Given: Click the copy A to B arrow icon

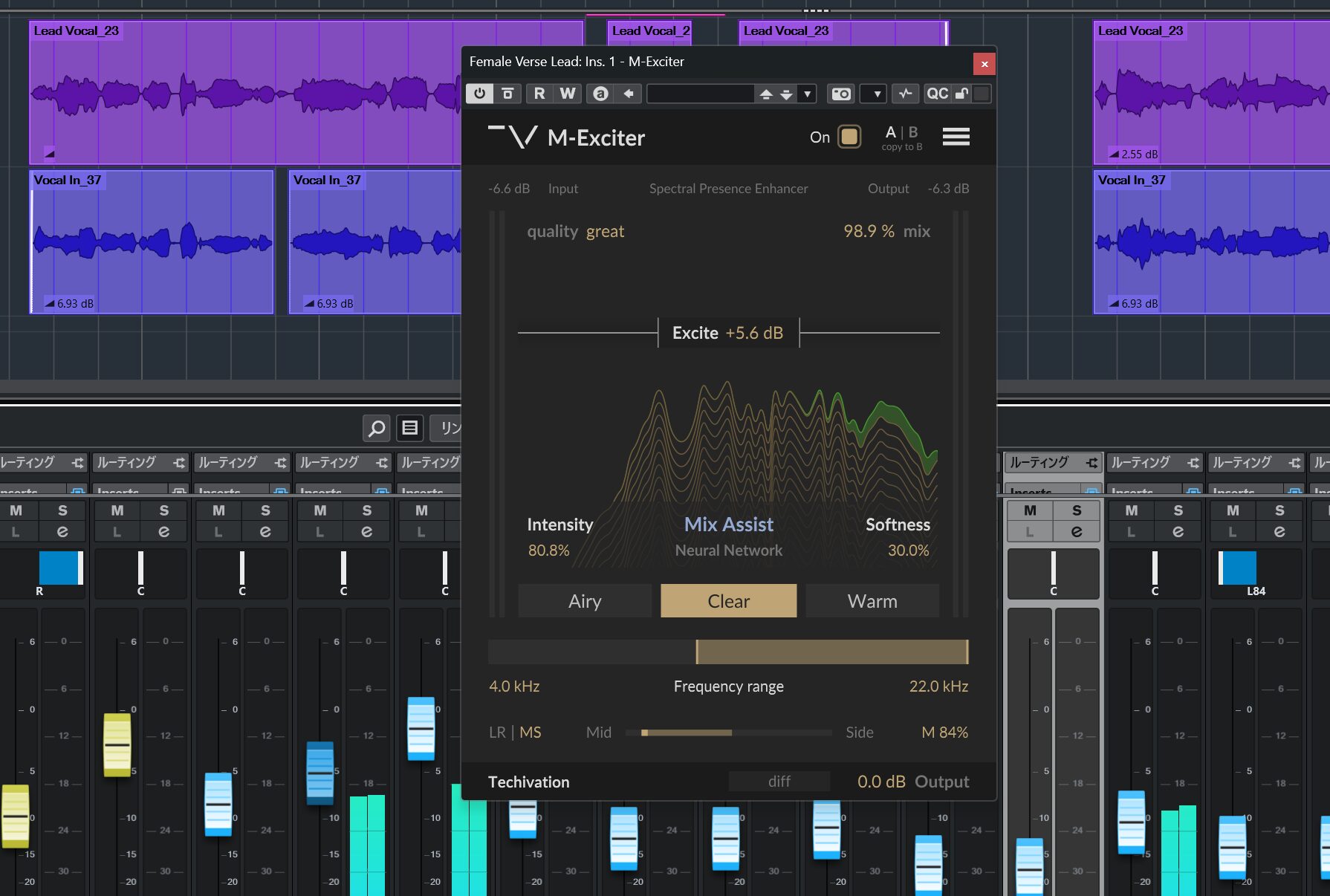Looking at the screenshot, I should (x=629, y=94).
